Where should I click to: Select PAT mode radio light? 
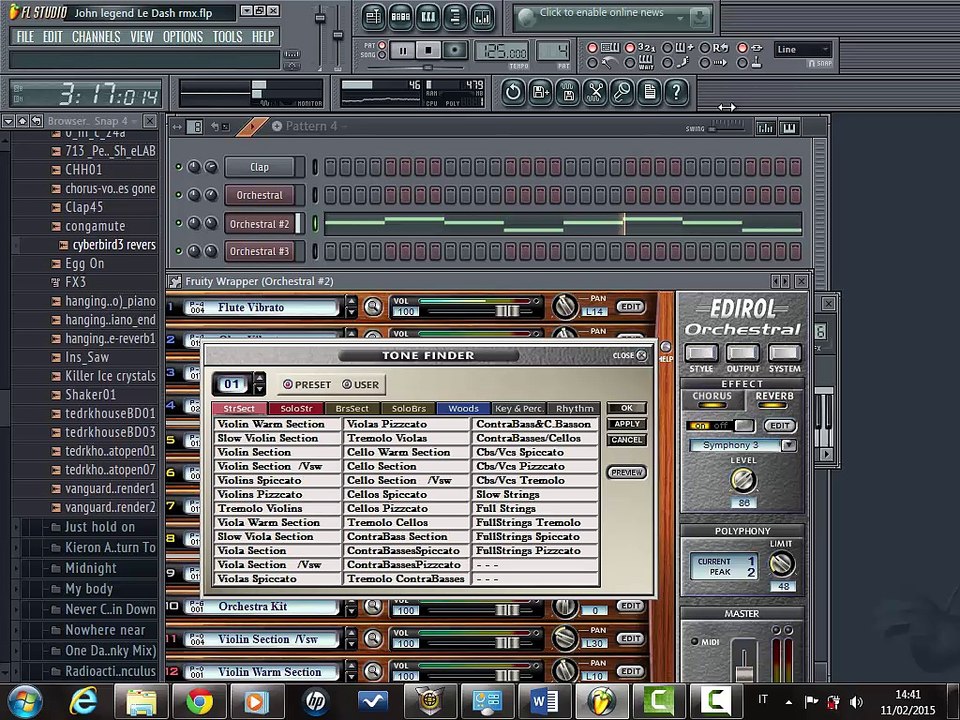pyautogui.click(x=383, y=45)
